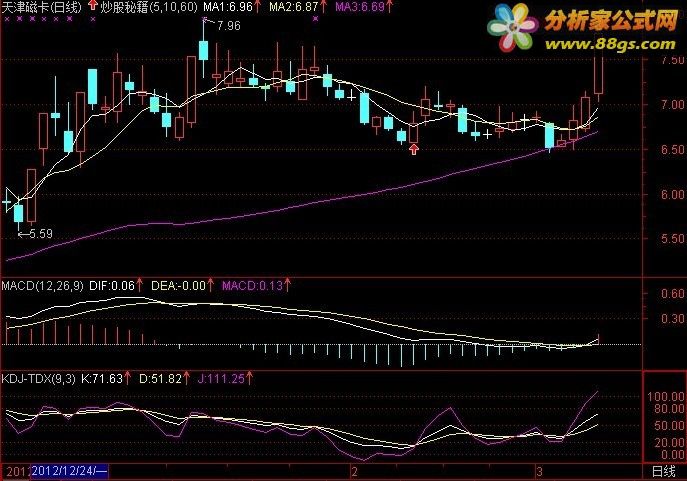Click the purple J:111.25 reading
This screenshot has height=481, width=687.
[221, 378]
